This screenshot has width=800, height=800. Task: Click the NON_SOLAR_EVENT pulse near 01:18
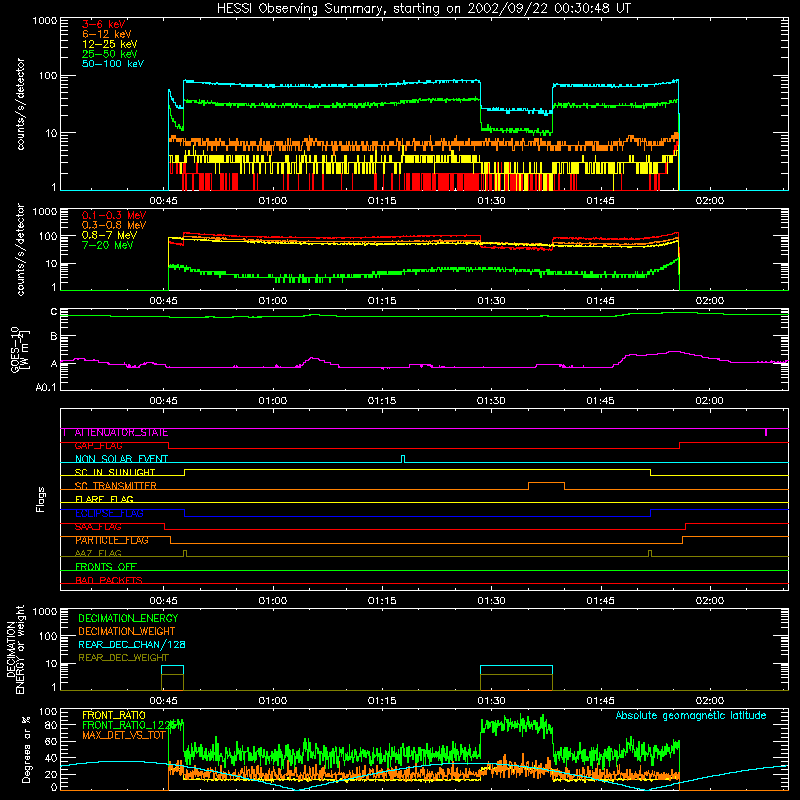[x=403, y=459]
